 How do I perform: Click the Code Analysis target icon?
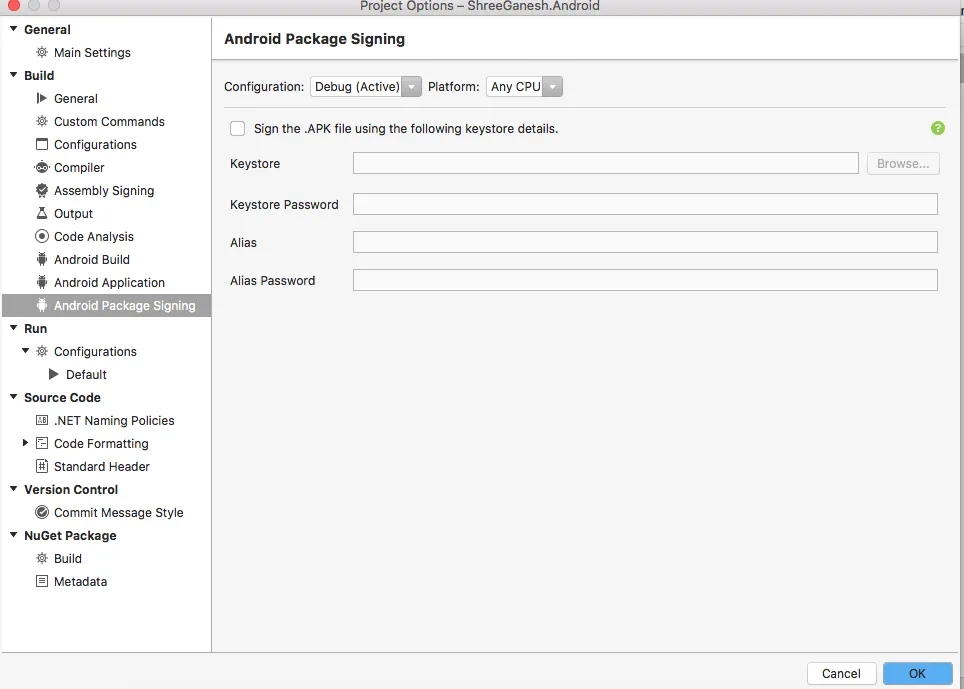coord(41,236)
